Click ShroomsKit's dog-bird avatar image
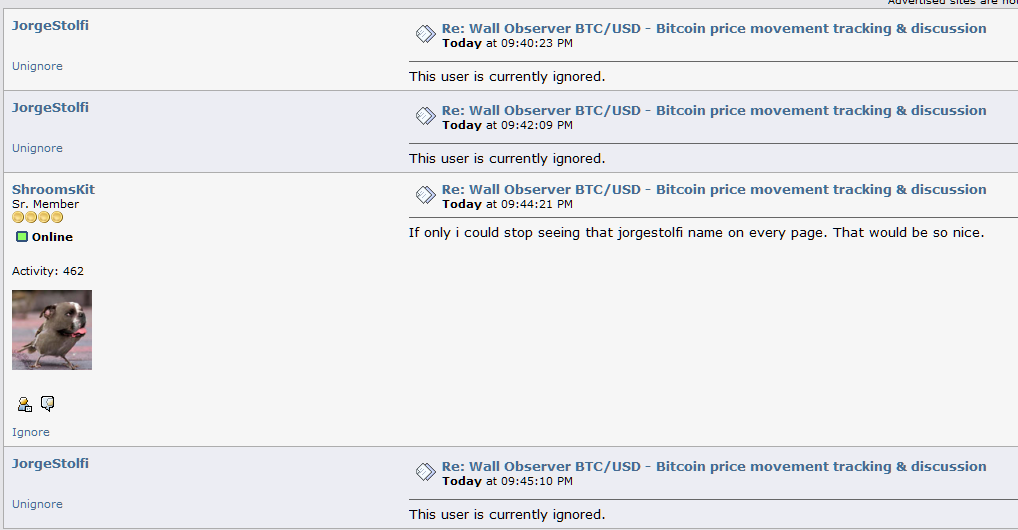1018x530 pixels. click(x=52, y=330)
